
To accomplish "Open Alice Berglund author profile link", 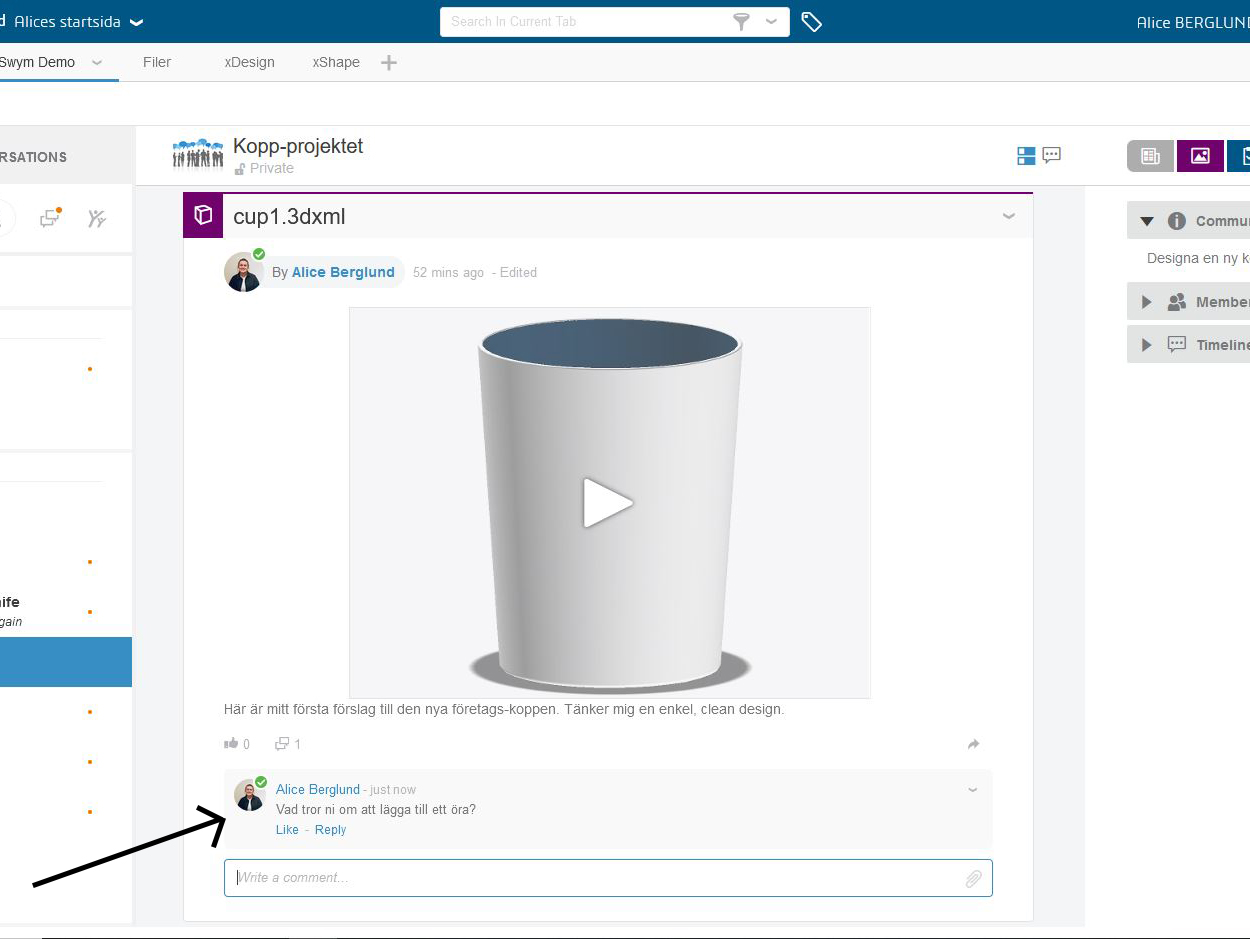I will (x=343, y=272).
